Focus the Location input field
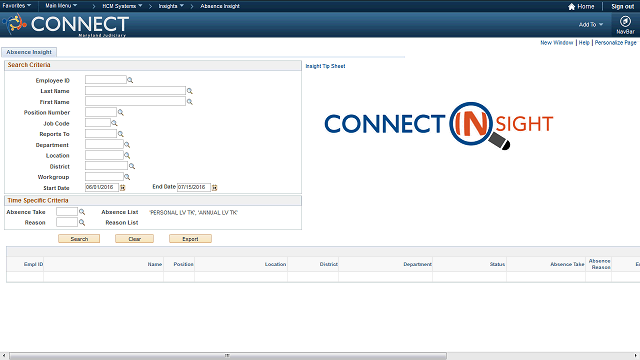Viewport: 640px width, 360px height. (x=104, y=155)
